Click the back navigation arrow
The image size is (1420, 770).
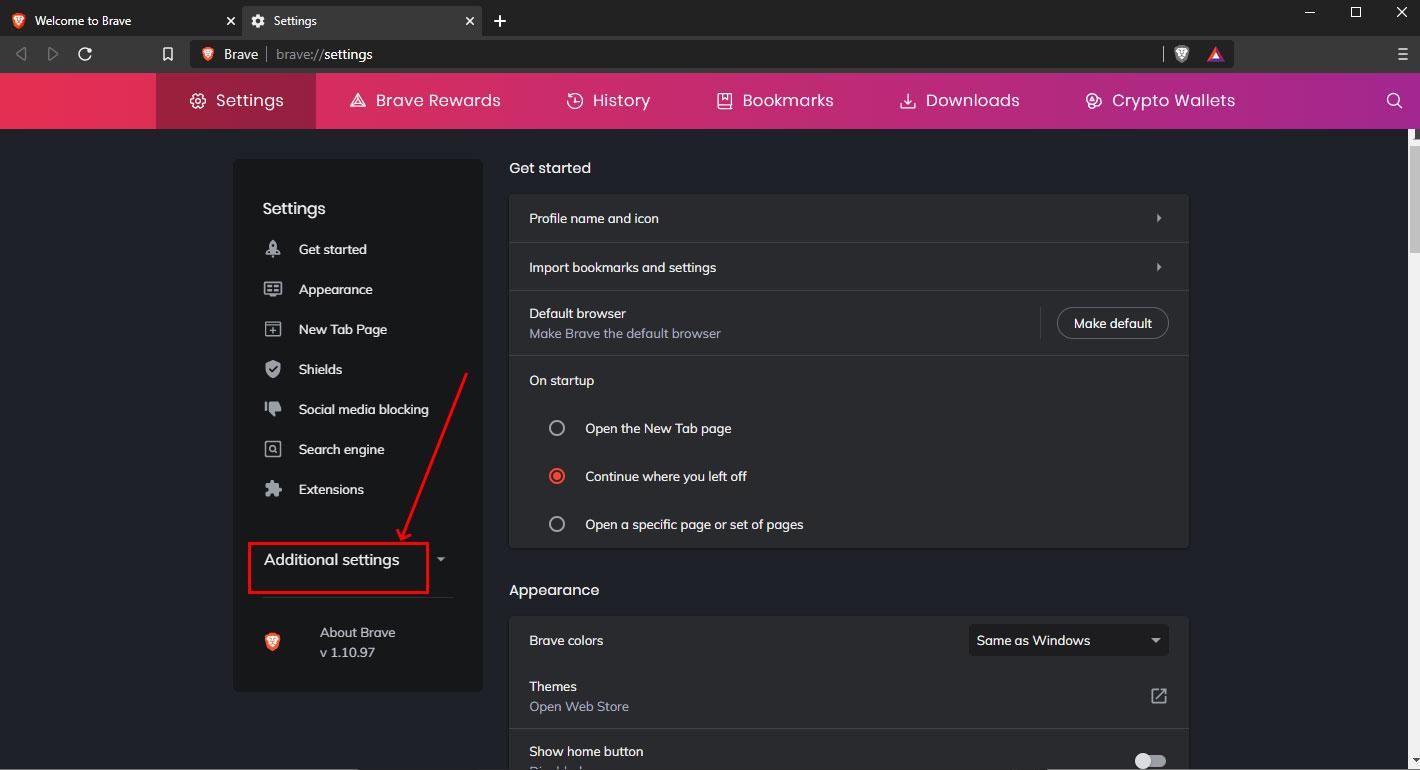[x=21, y=54]
